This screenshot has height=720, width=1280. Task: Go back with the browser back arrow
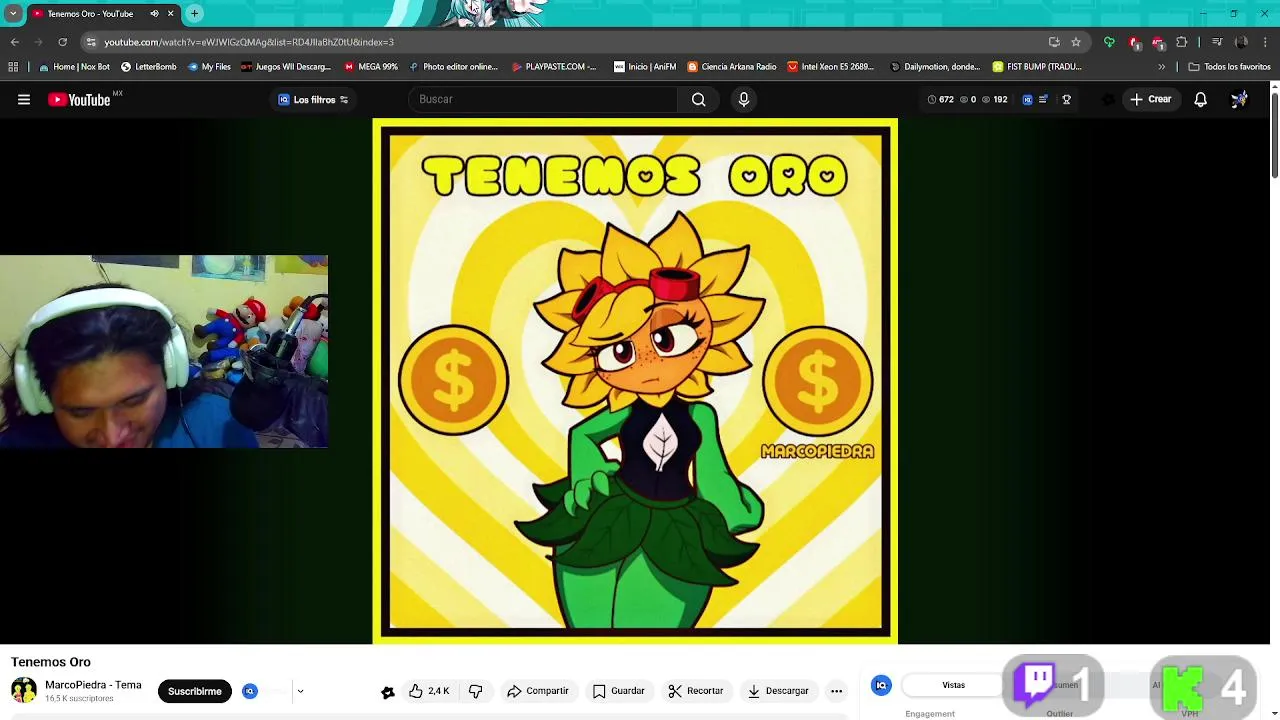tap(14, 42)
